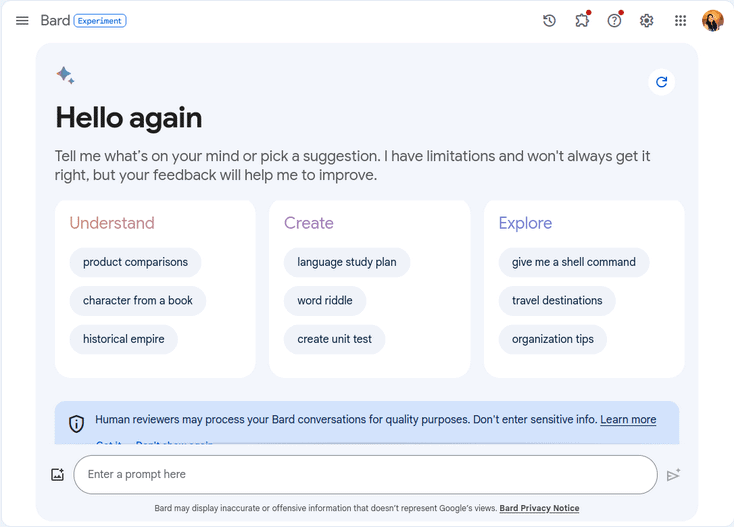734x527 pixels.
Task: Open Google apps grid
Action: point(680,21)
